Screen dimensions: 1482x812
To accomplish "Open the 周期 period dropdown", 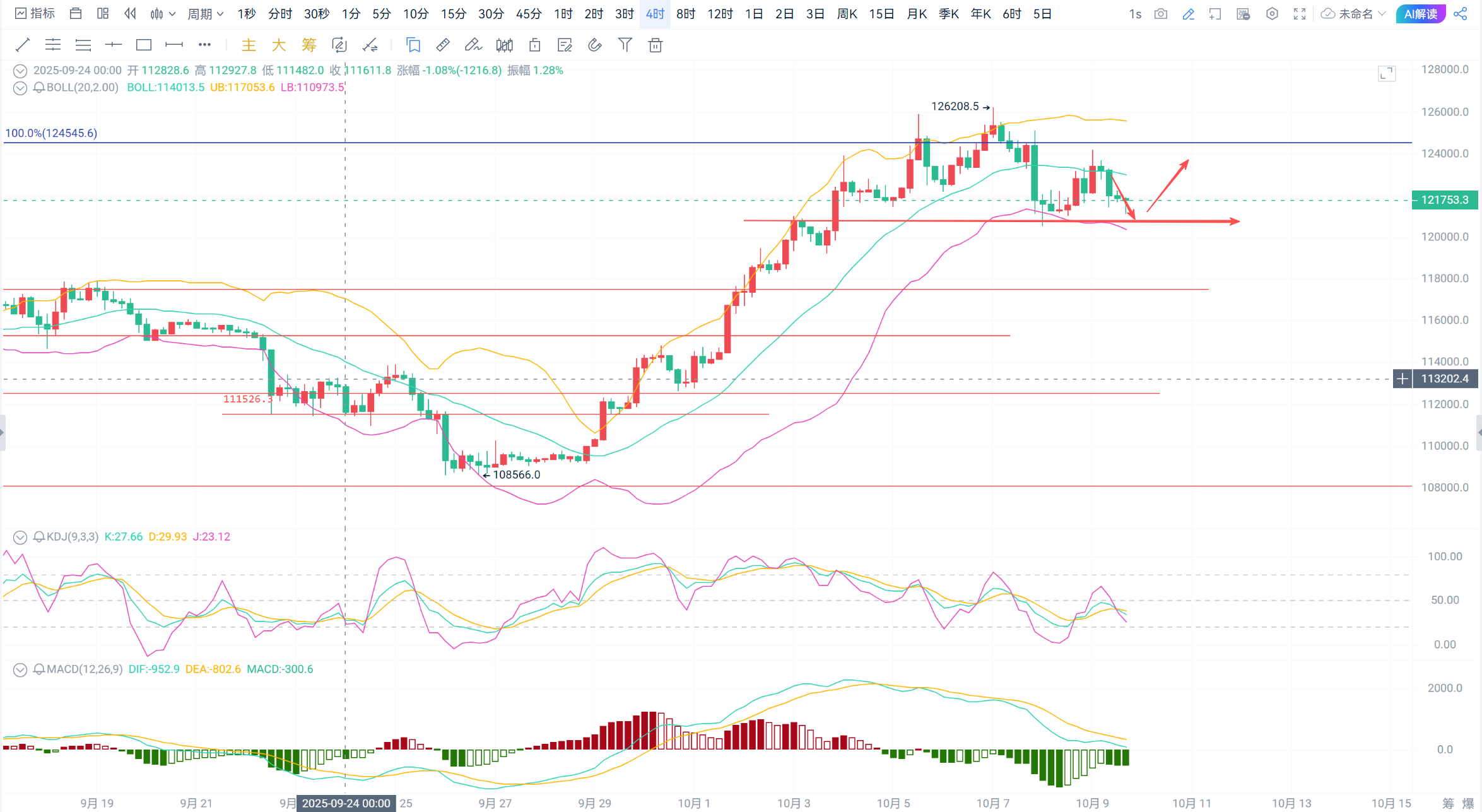I will coord(205,14).
